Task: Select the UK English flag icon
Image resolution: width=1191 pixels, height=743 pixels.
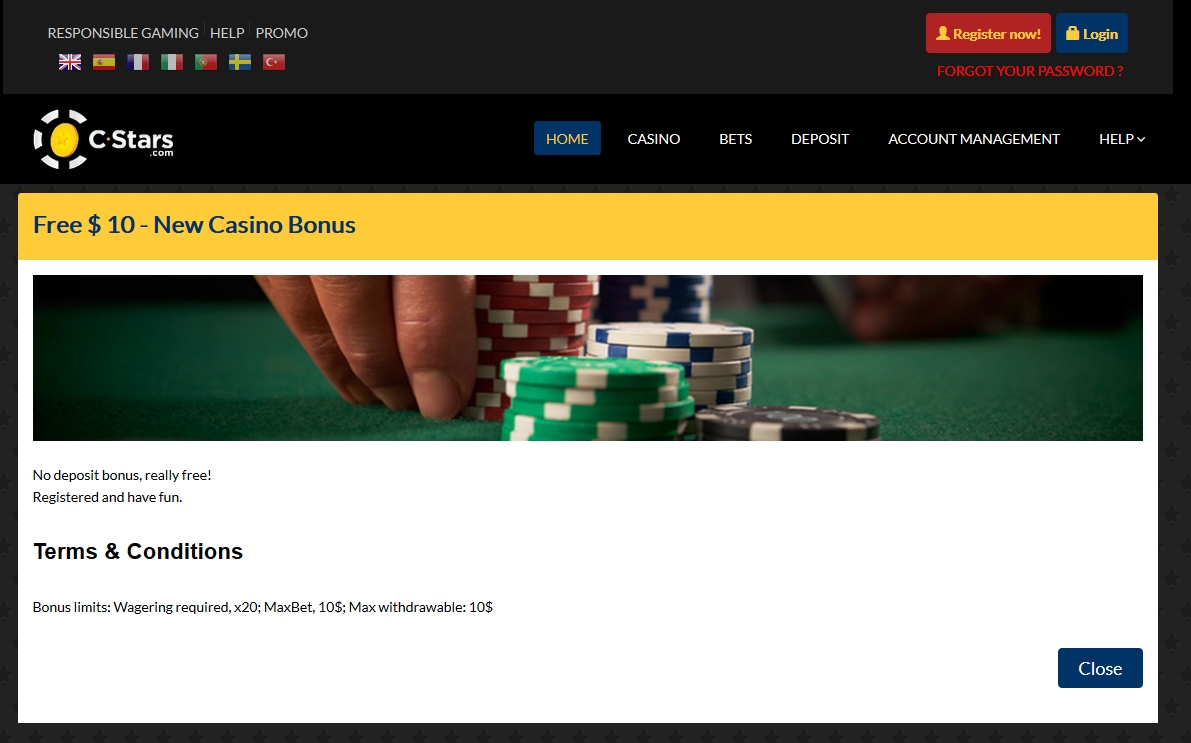Action: (70, 62)
